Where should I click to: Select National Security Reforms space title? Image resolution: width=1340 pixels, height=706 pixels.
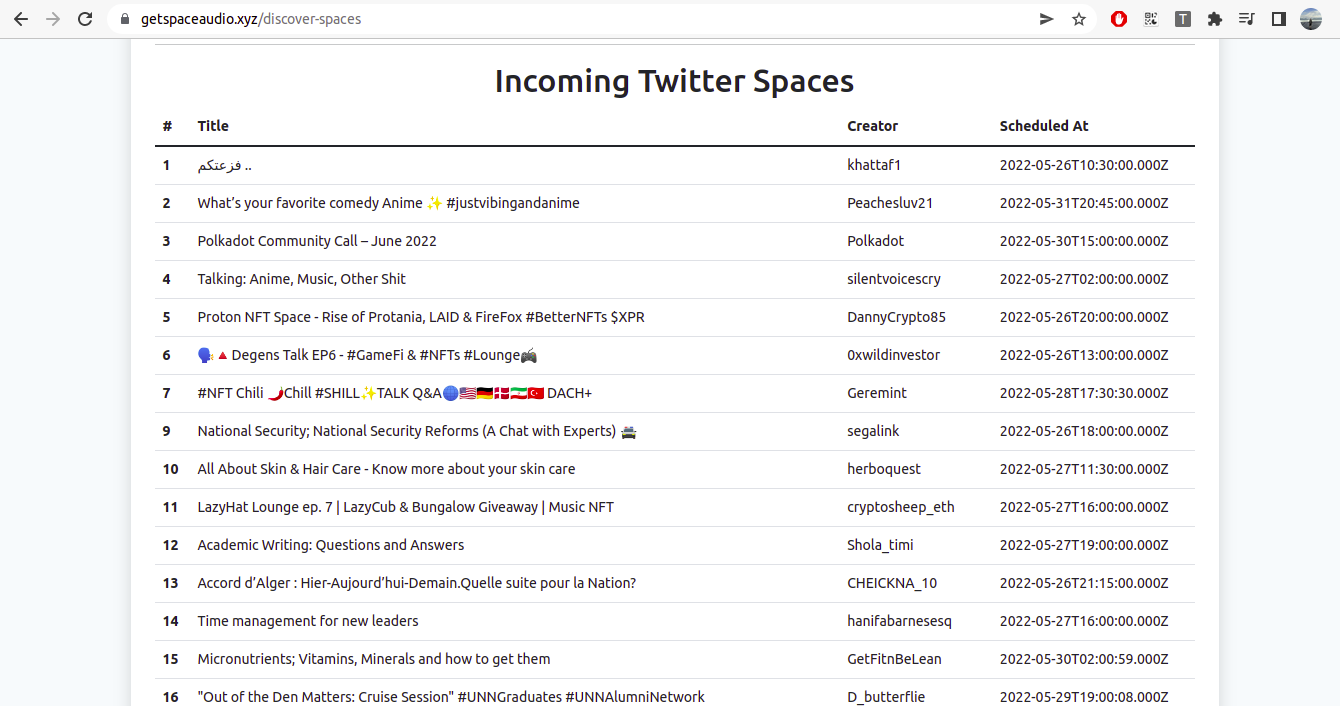pos(418,431)
